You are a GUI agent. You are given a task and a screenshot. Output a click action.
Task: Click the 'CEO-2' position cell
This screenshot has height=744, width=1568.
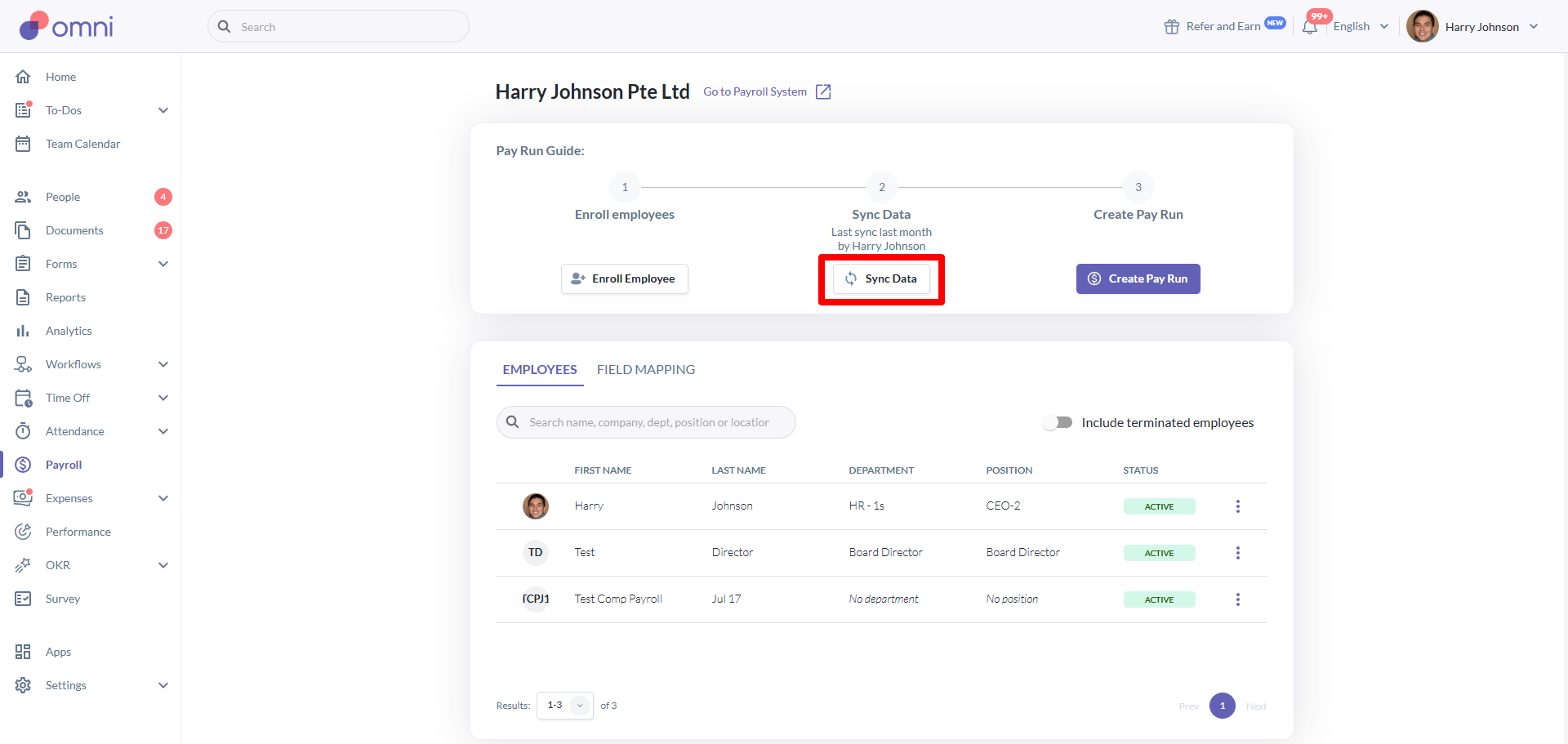[x=1004, y=506]
